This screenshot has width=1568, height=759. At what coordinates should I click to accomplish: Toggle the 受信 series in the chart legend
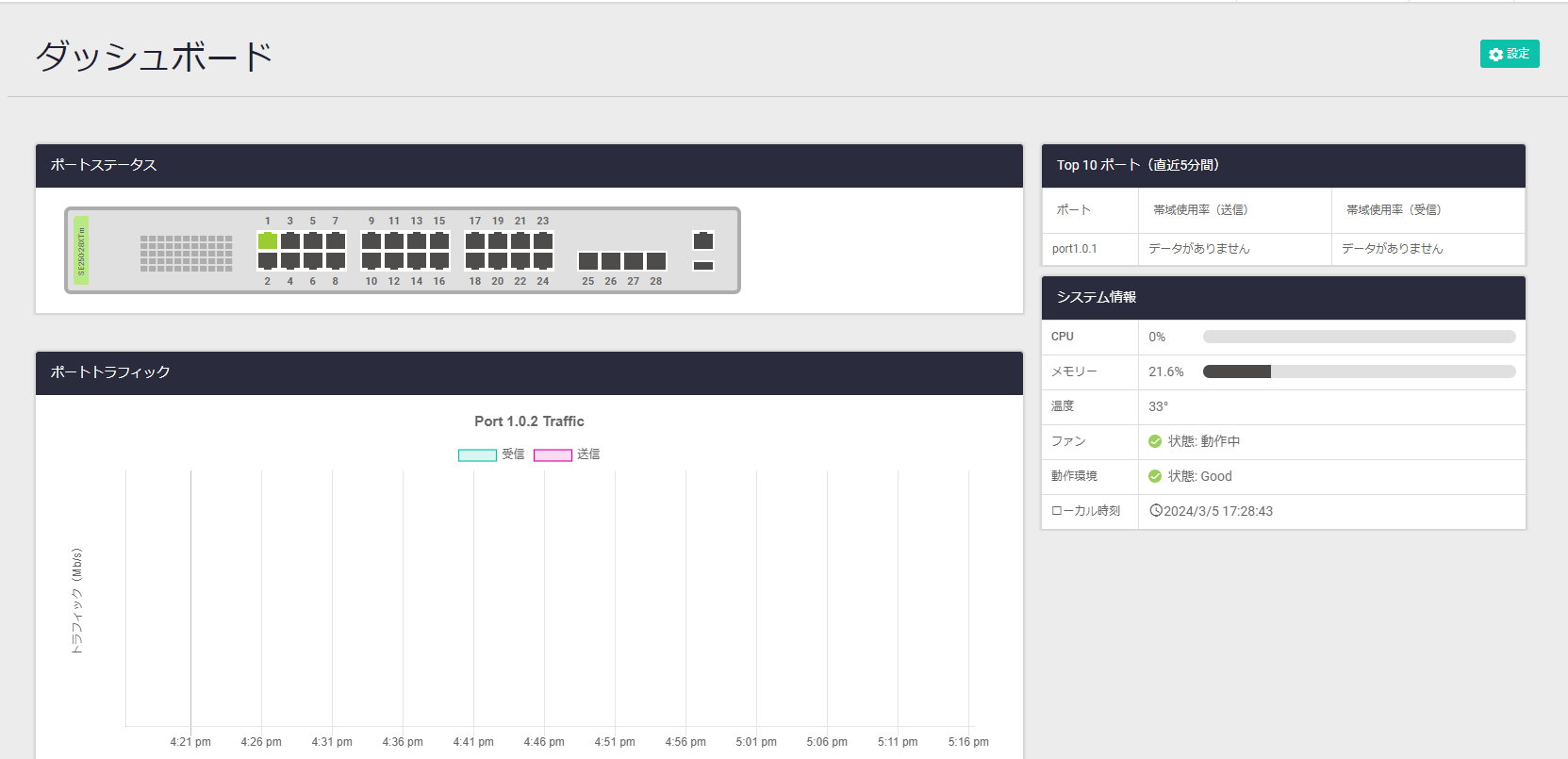pos(477,454)
